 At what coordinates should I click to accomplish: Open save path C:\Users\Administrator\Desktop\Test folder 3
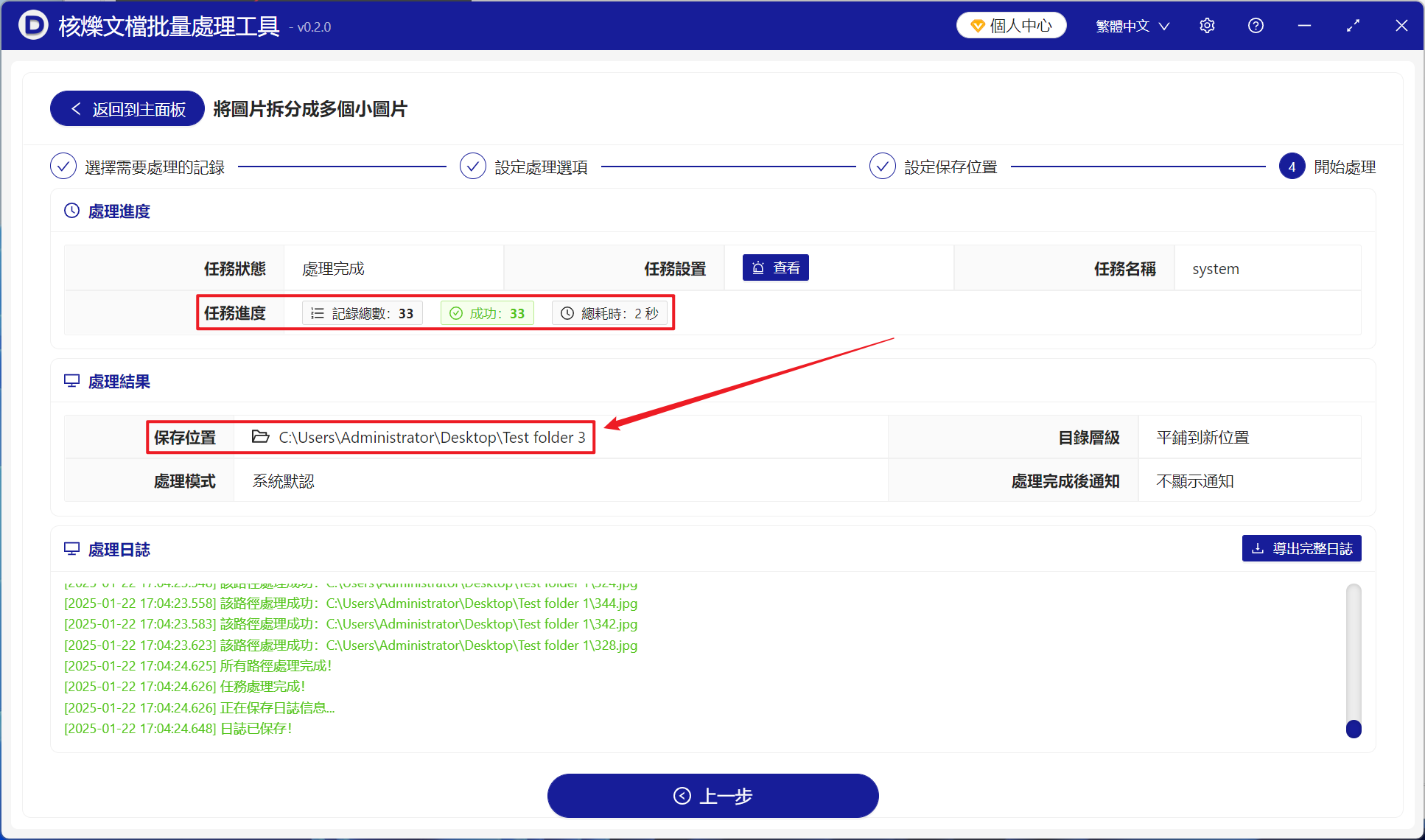pyautogui.click(x=432, y=438)
